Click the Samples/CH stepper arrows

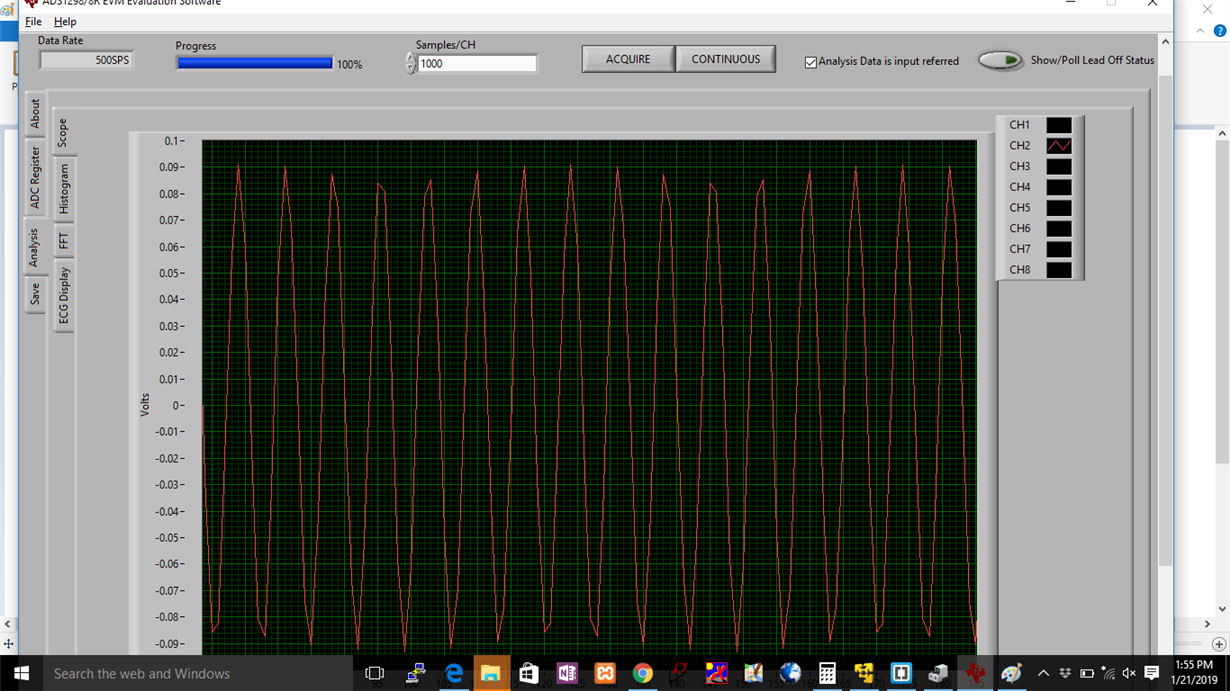[410, 64]
